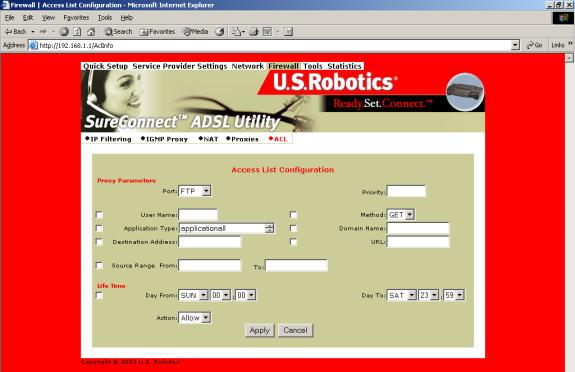This screenshot has width=575, height=372.
Task: Open the Port dropdown showing FTP
Action: click(194, 191)
